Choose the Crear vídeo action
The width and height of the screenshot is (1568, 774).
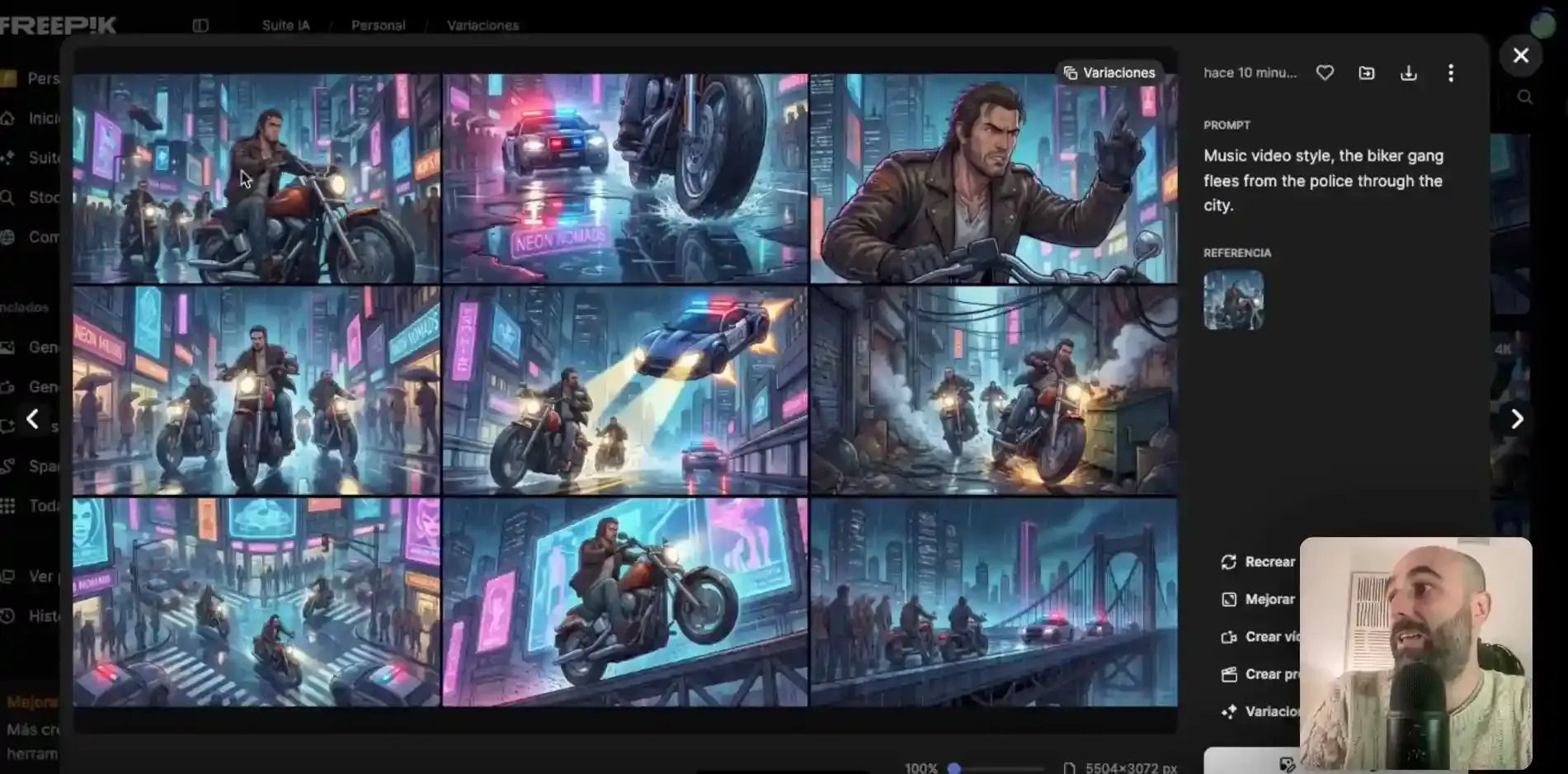pyautogui.click(x=1260, y=637)
